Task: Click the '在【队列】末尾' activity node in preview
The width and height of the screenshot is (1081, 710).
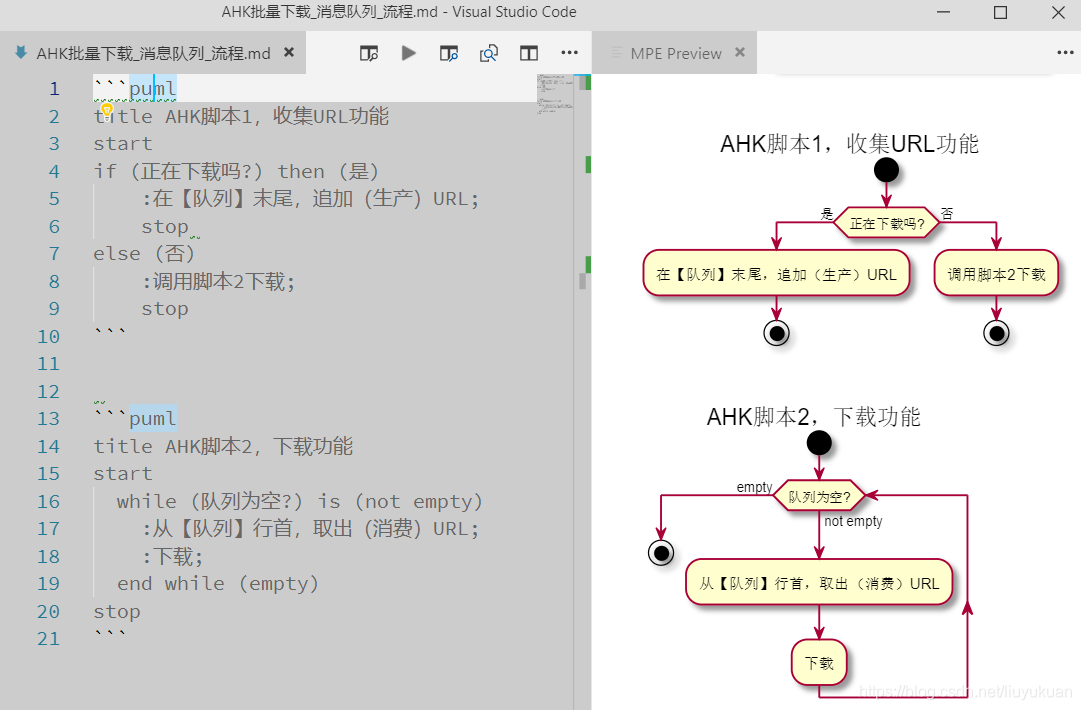Action: point(776,274)
